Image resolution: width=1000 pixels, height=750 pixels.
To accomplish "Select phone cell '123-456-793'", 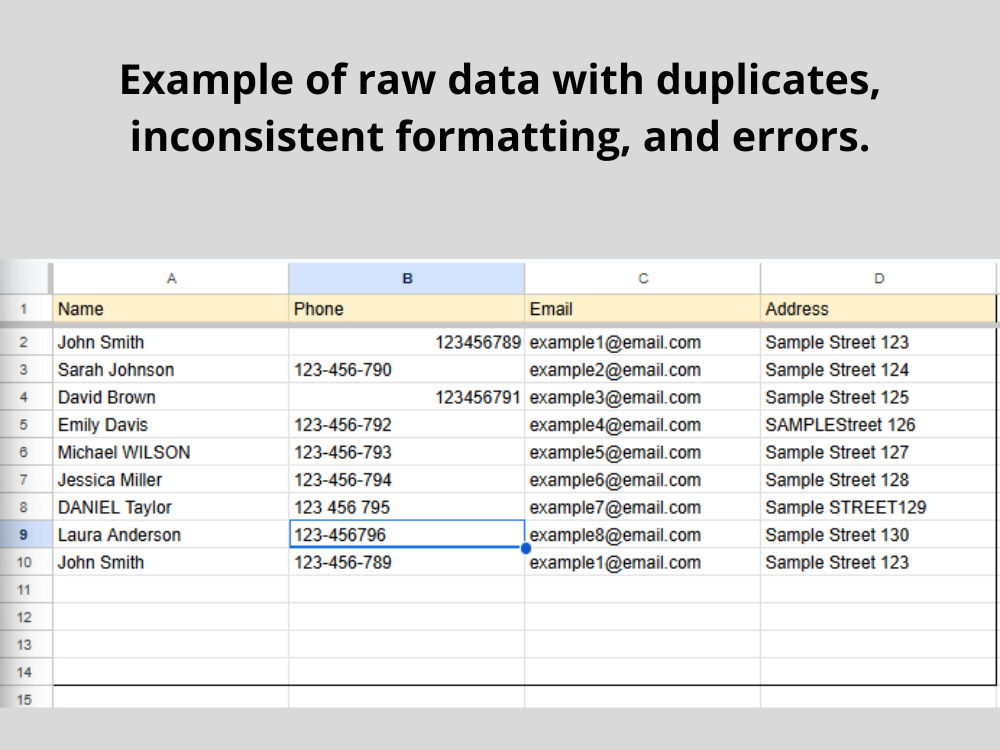I will [407, 452].
